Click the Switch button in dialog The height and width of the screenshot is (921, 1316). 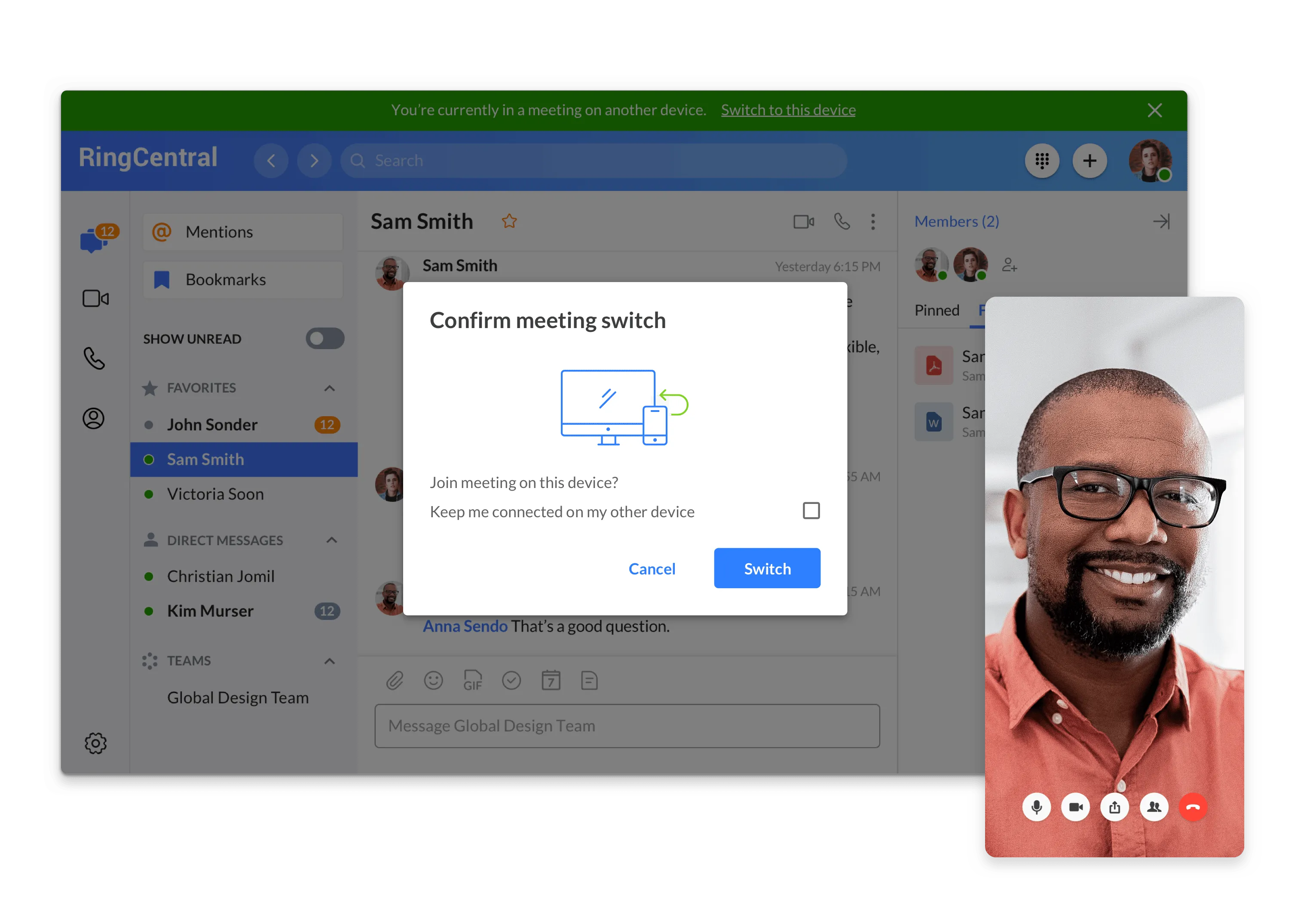point(767,568)
